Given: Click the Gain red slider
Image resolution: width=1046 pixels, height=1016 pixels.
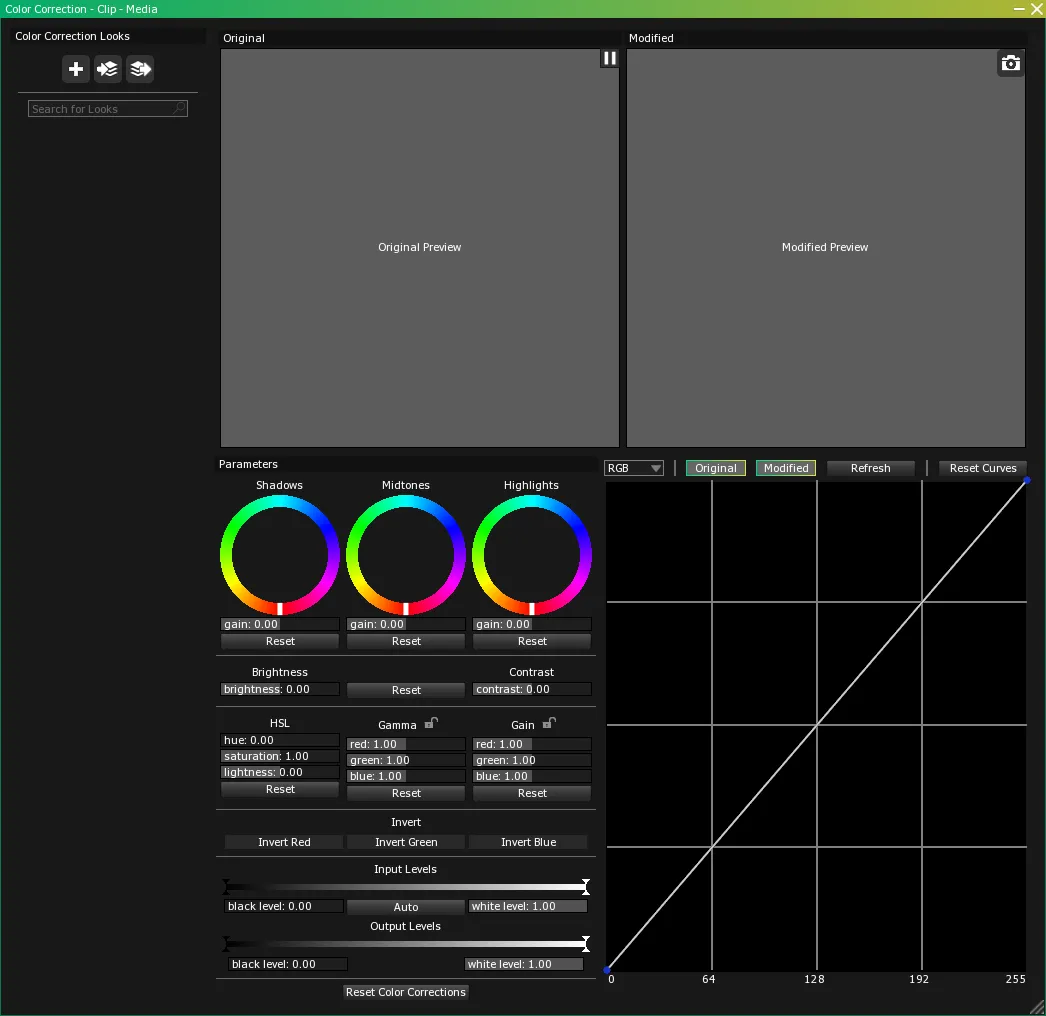Looking at the screenshot, I should click(x=532, y=744).
